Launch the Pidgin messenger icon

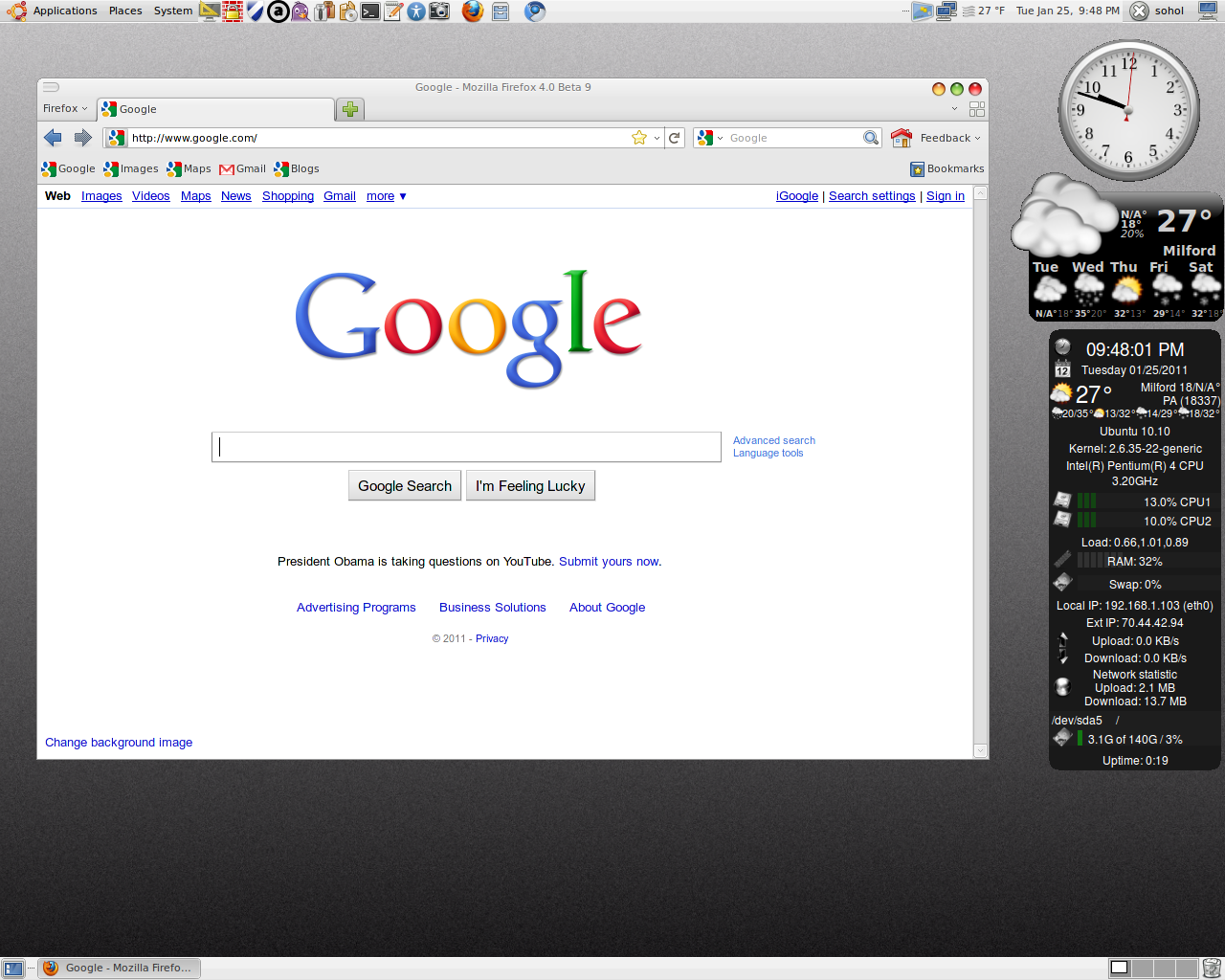[x=301, y=11]
